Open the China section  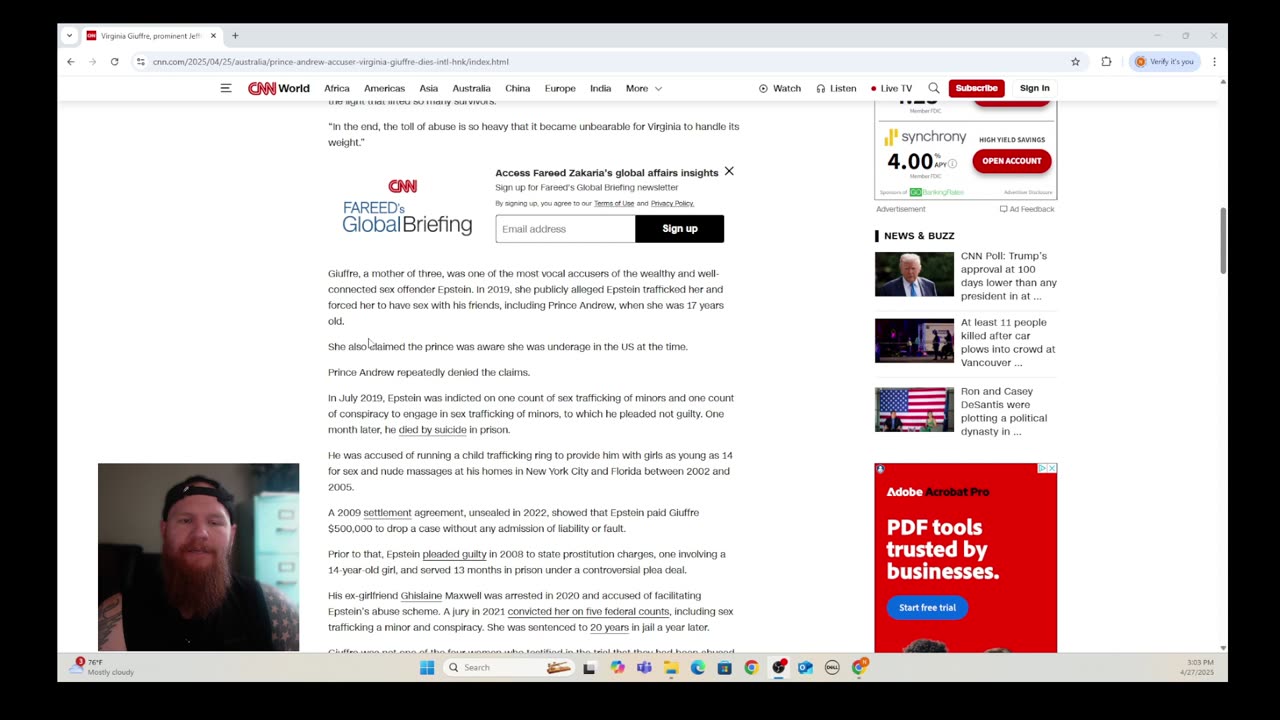[517, 88]
